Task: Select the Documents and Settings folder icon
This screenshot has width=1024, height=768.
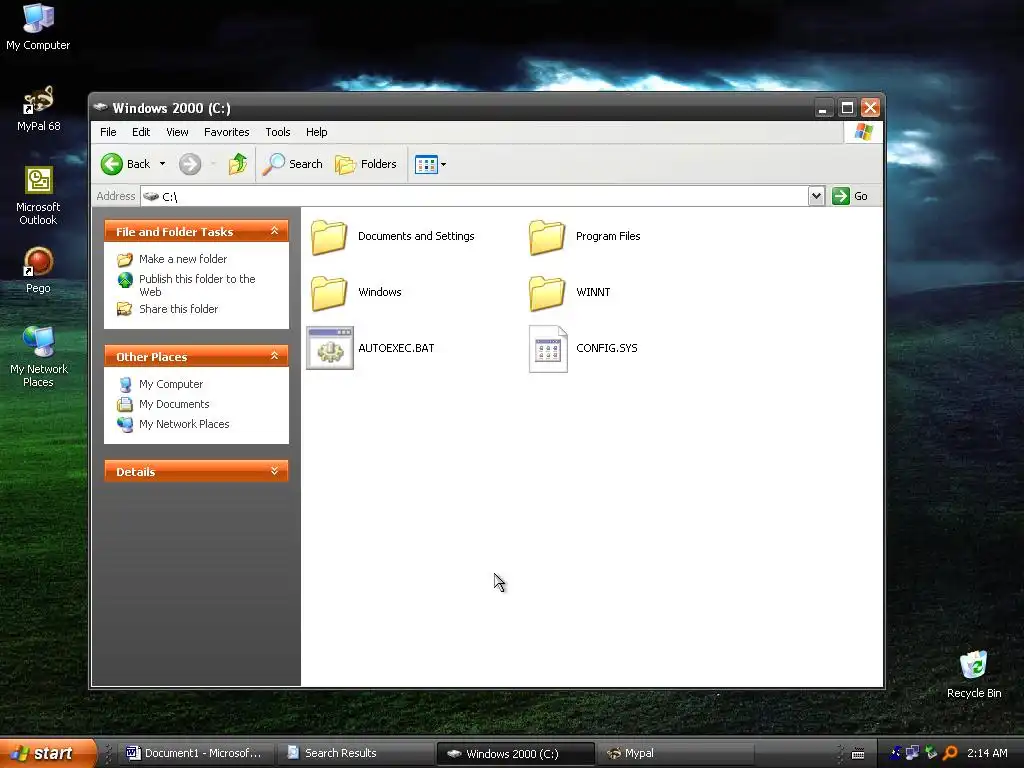Action: tap(329, 236)
